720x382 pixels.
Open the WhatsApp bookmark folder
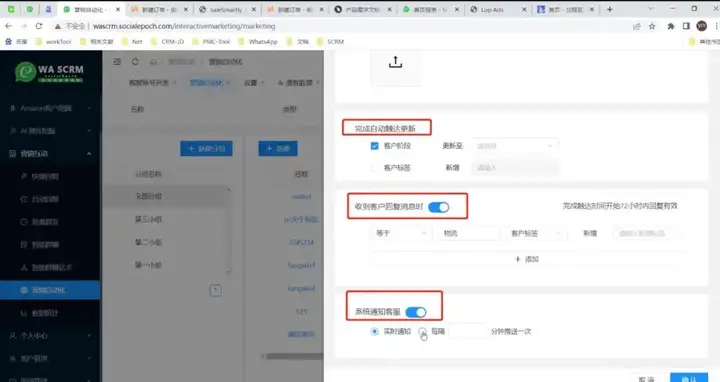[x=259, y=41]
